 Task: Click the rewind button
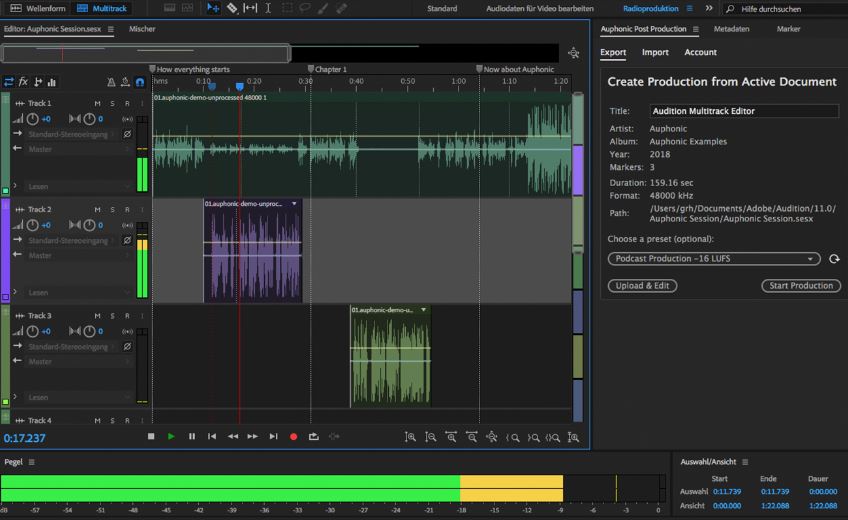[233, 436]
